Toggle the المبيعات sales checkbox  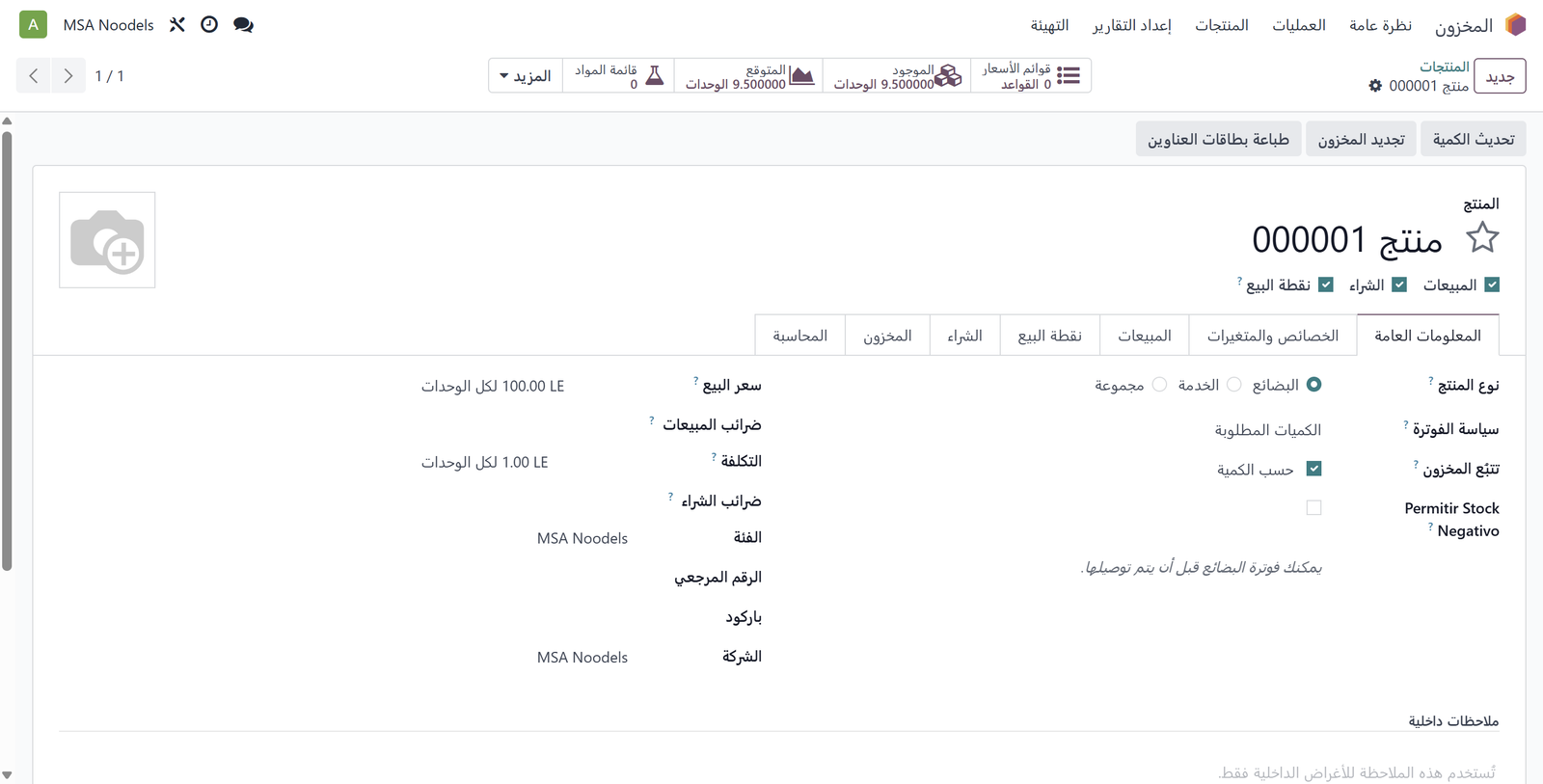[1492, 284]
